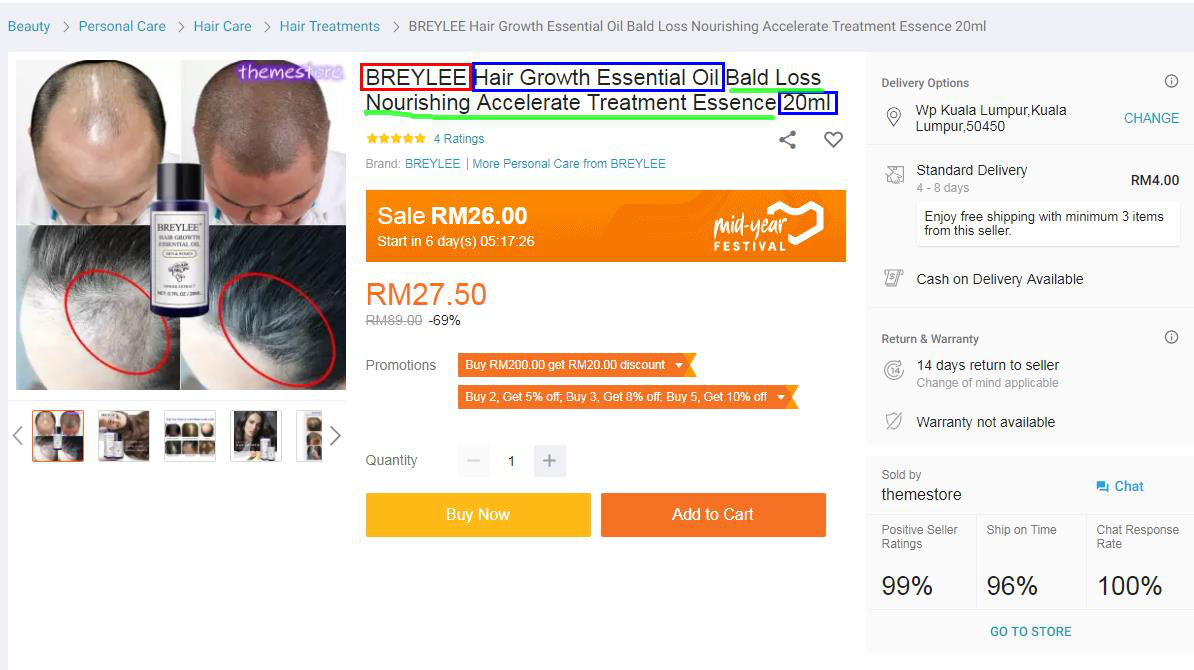The height and width of the screenshot is (670, 1194).
Task: Go to Personal Care breadcrumb
Action: pos(122,26)
